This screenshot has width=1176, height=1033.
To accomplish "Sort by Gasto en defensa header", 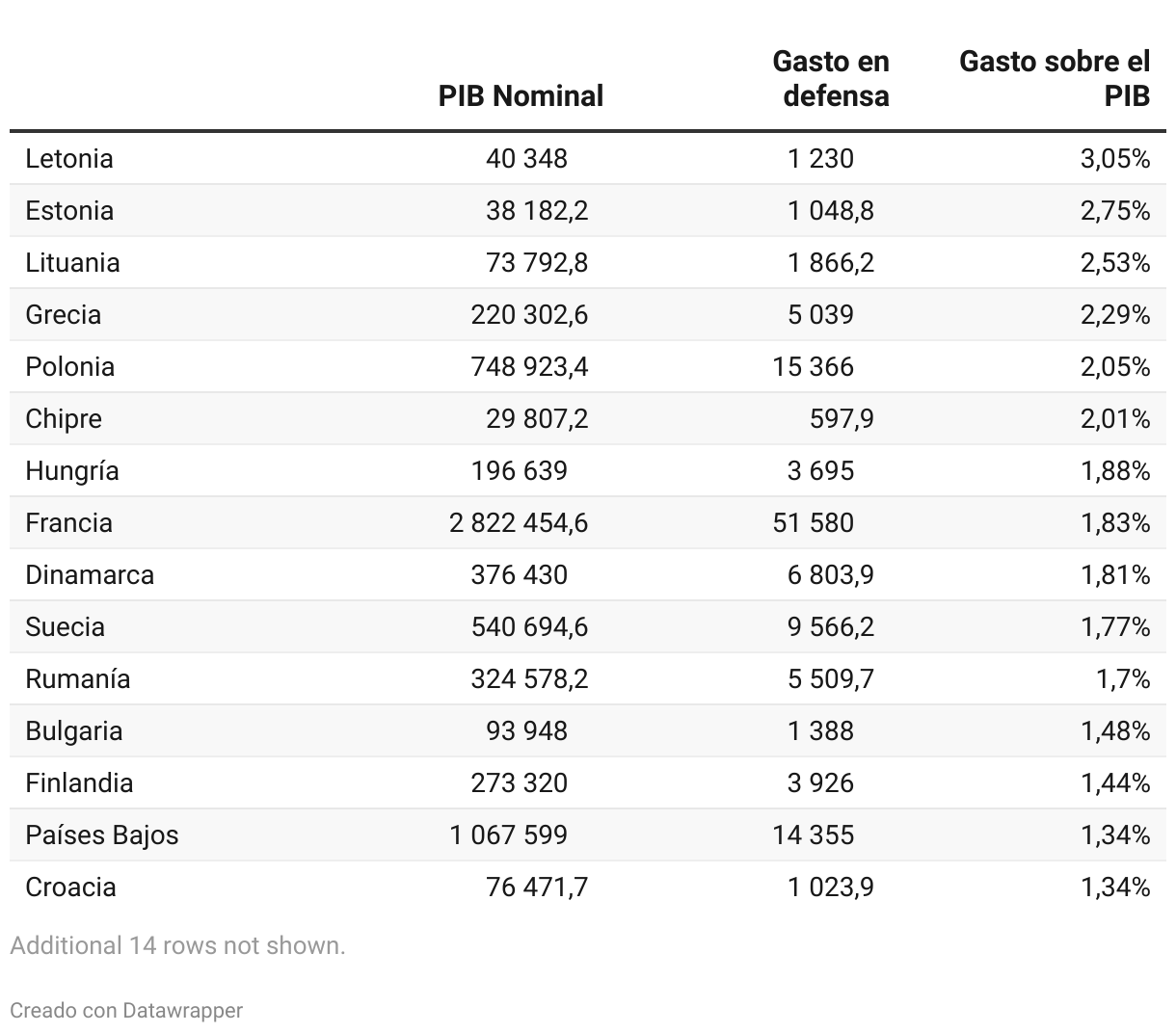I will [x=831, y=79].
